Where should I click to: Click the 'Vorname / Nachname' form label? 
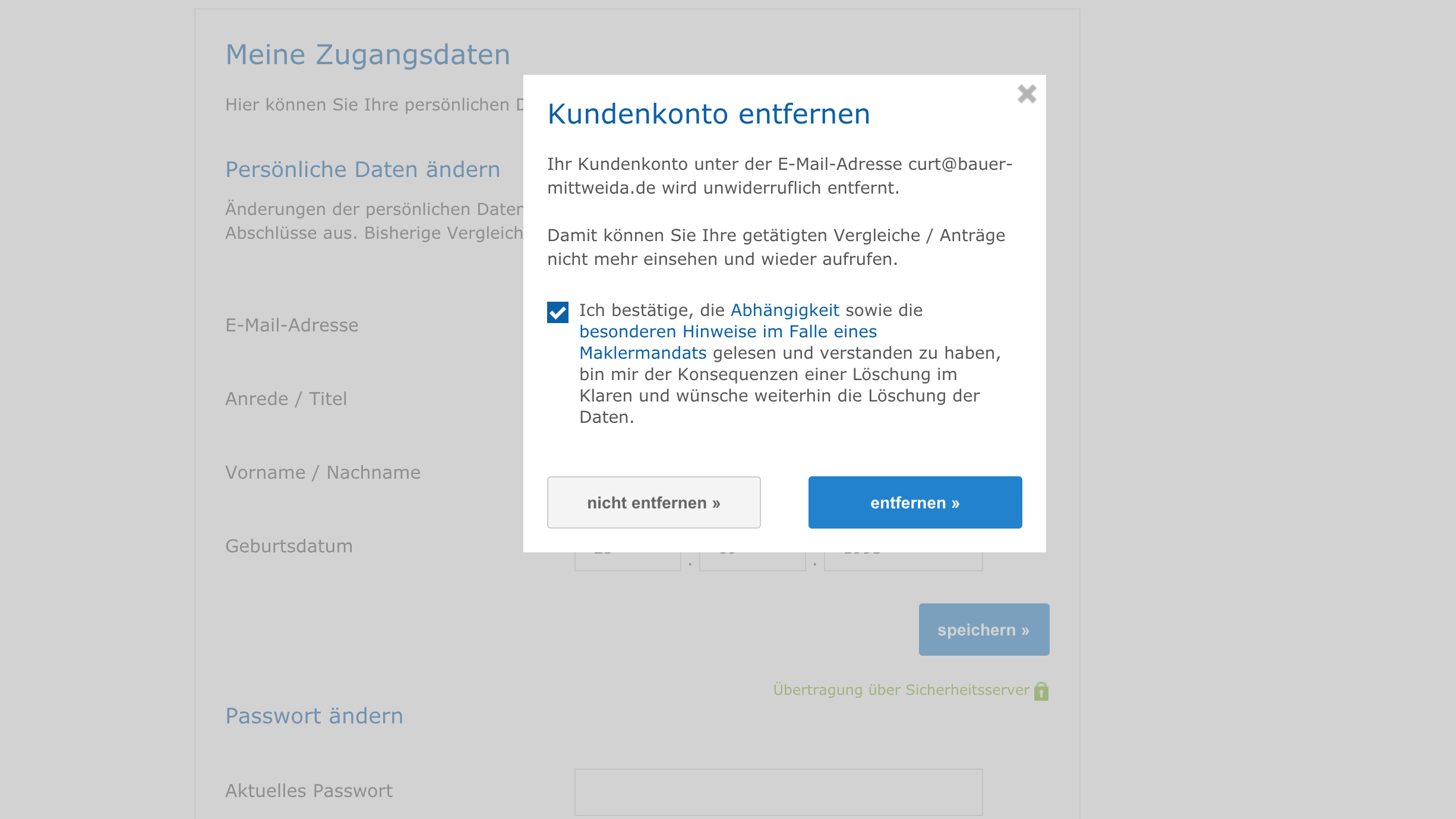pyautogui.click(x=323, y=473)
